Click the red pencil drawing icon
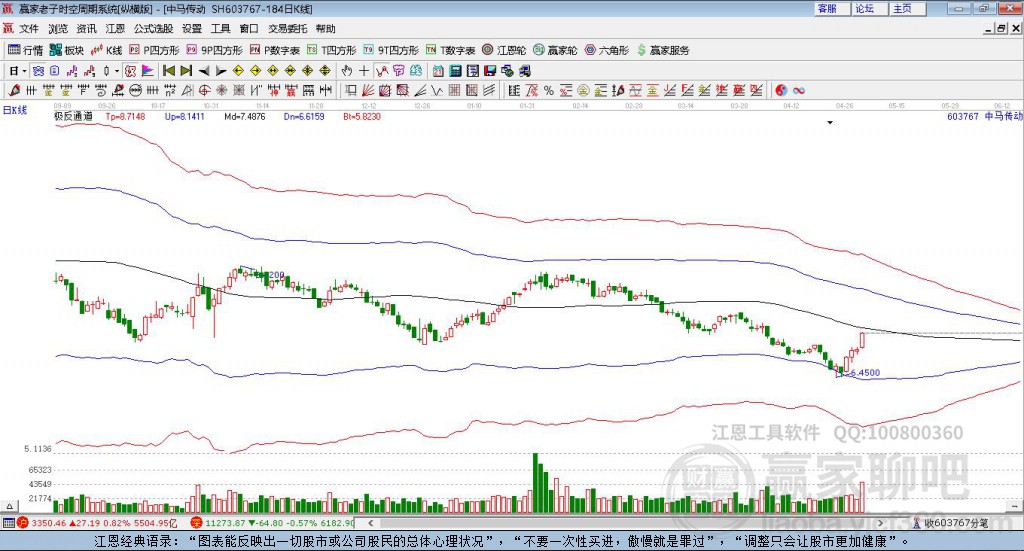1024x551 pixels. tap(14, 90)
